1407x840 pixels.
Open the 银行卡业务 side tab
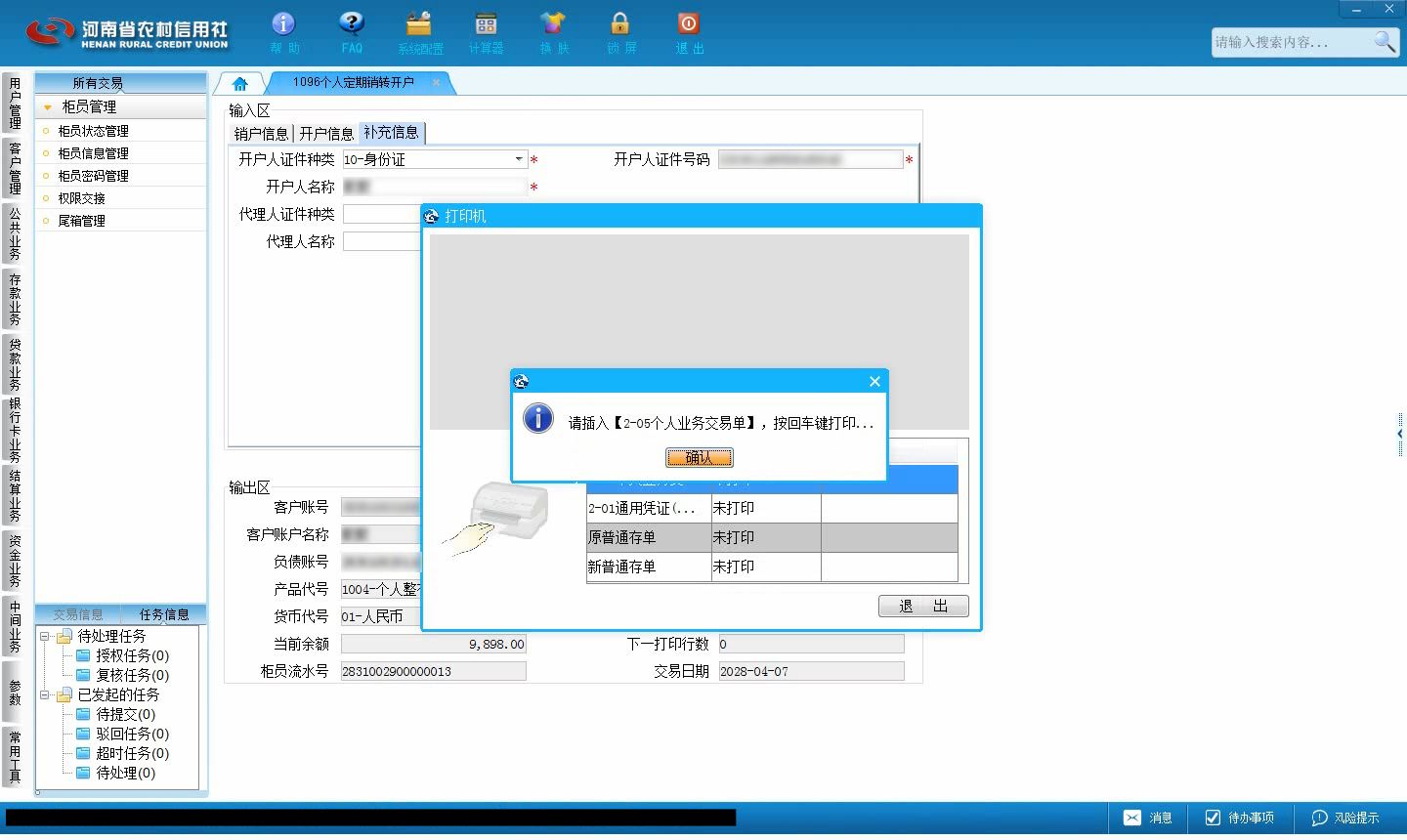tap(14, 430)
